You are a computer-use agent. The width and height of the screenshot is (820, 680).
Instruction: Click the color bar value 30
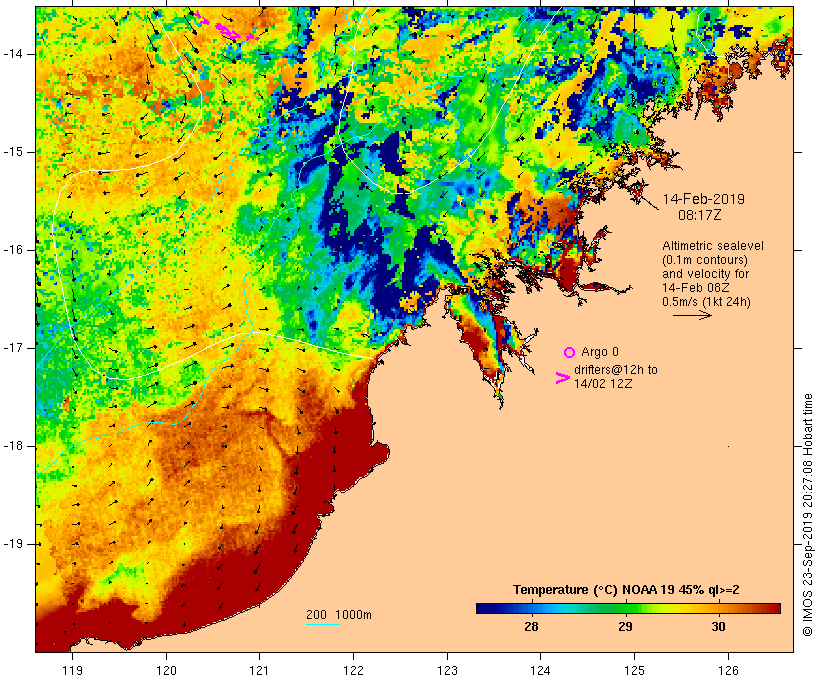(719, 626)
